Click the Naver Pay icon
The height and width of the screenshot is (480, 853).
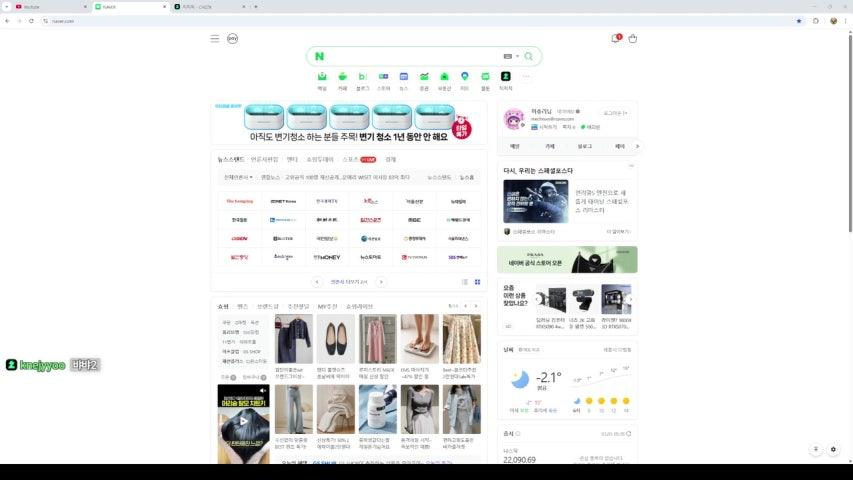point(232,39)
